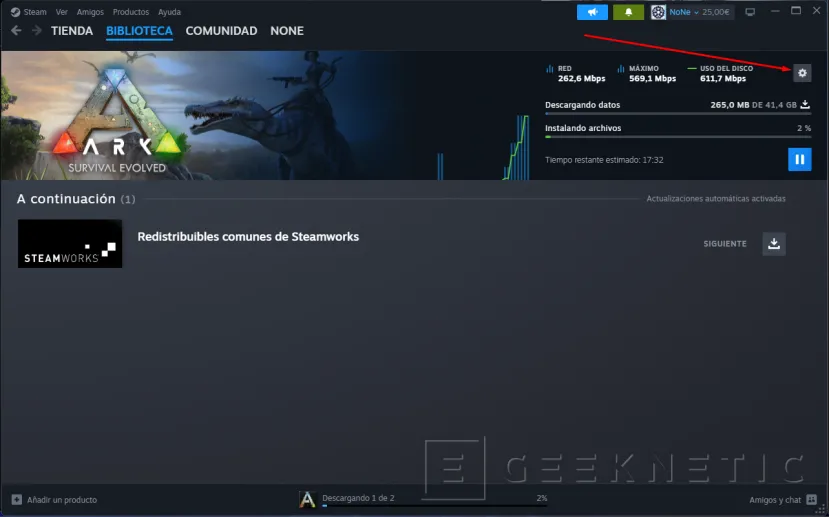This screenshot has width=829, height=517.
Task: Switch to the BIBLIOTECA tab
Action: pyautogui.click(x=140, y=31)
